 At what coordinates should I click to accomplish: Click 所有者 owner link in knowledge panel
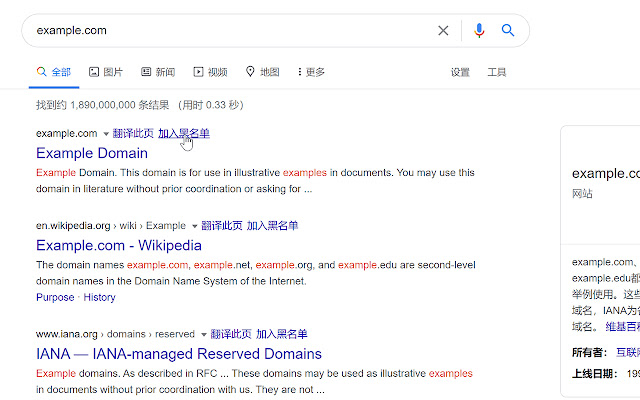click(x=628, y=352)
